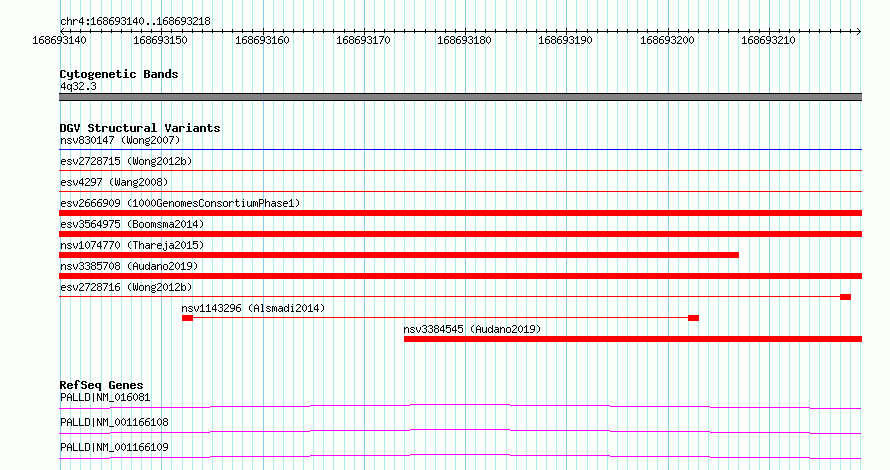Click the right red block of nsv1143296
Image resolution: width=890 pixels, height=470 pixels.
point(693,318)
